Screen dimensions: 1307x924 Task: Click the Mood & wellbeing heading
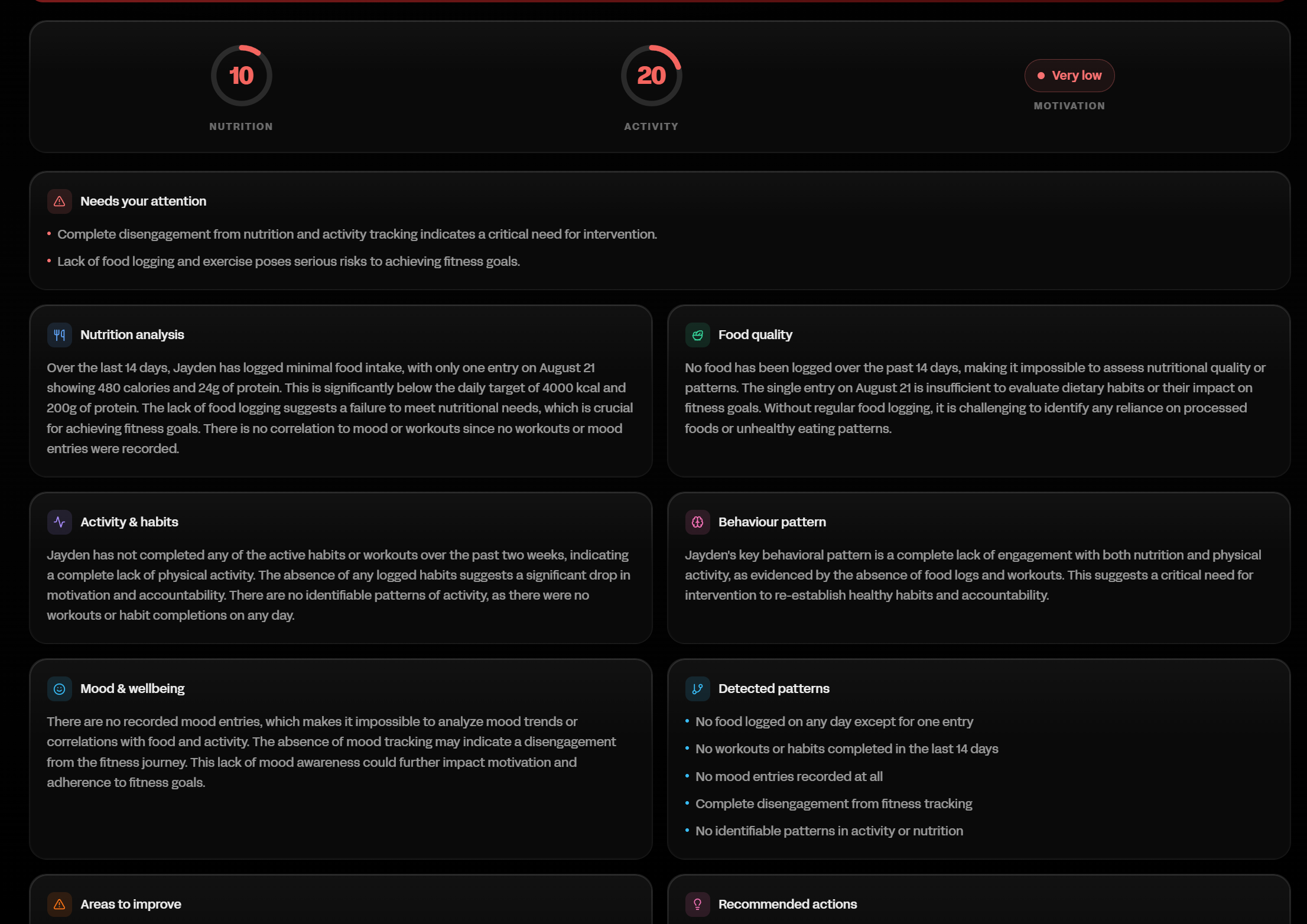point(132,689)
